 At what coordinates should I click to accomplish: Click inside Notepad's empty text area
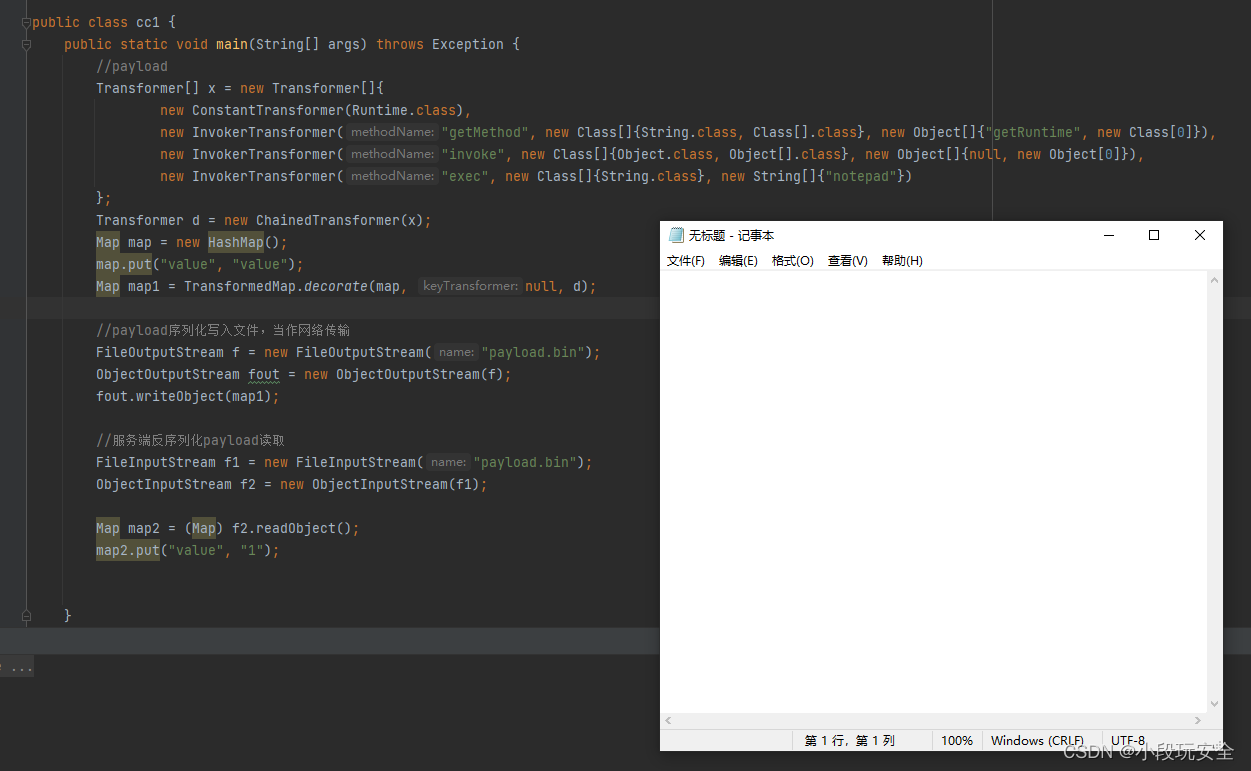pos(934,491)
